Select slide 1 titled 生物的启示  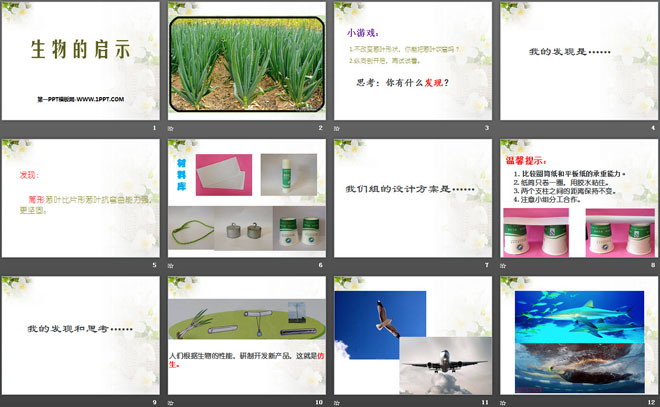tap(80, 61)
